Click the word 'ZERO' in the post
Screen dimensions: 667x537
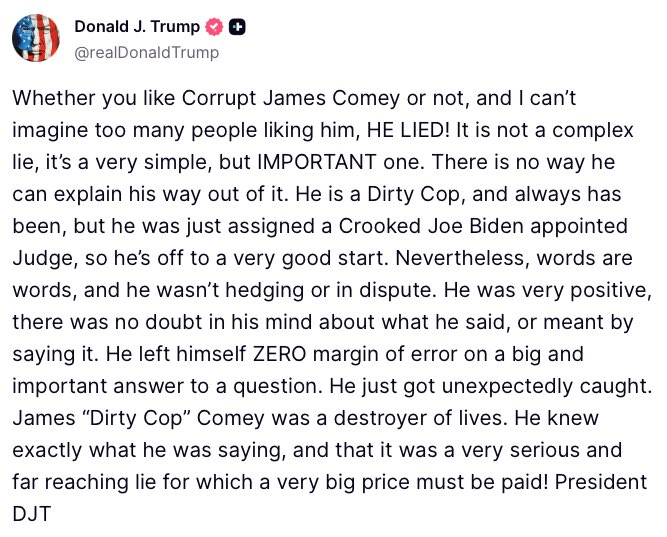pos(279,354)
